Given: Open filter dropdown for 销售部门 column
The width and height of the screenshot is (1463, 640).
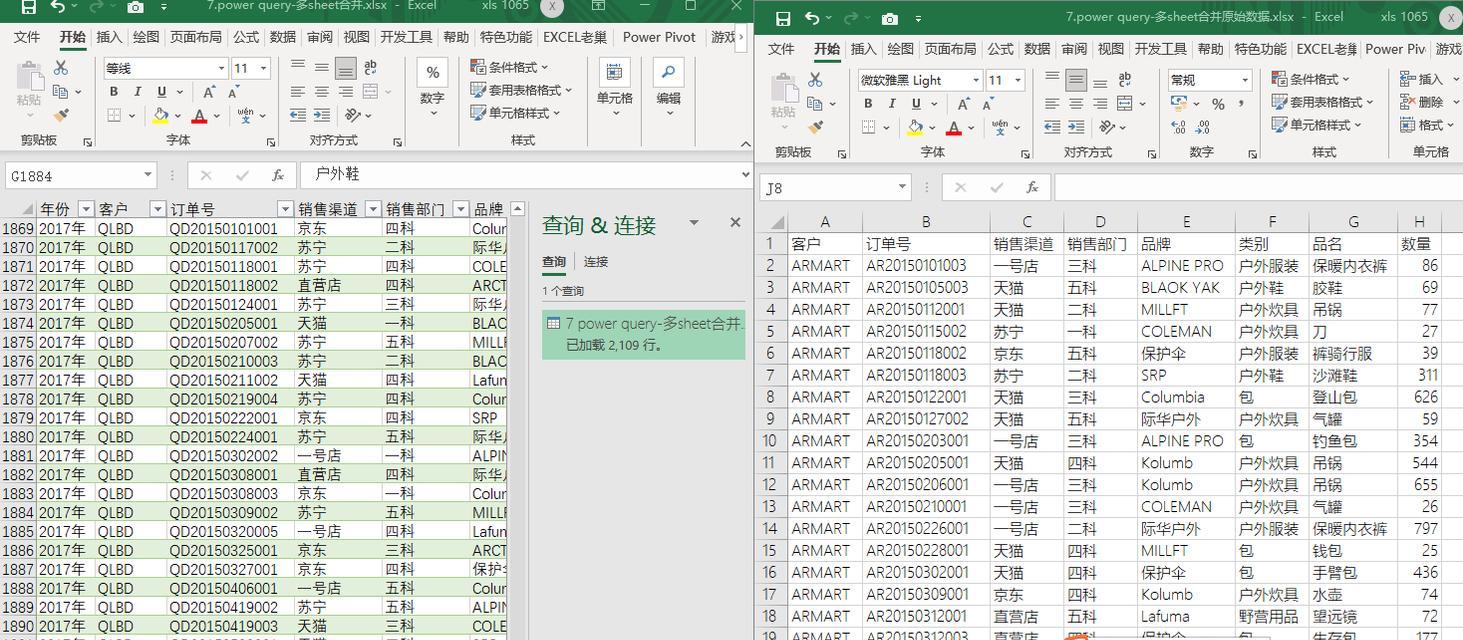Looking at the screenshot, I should coord(460,209).
